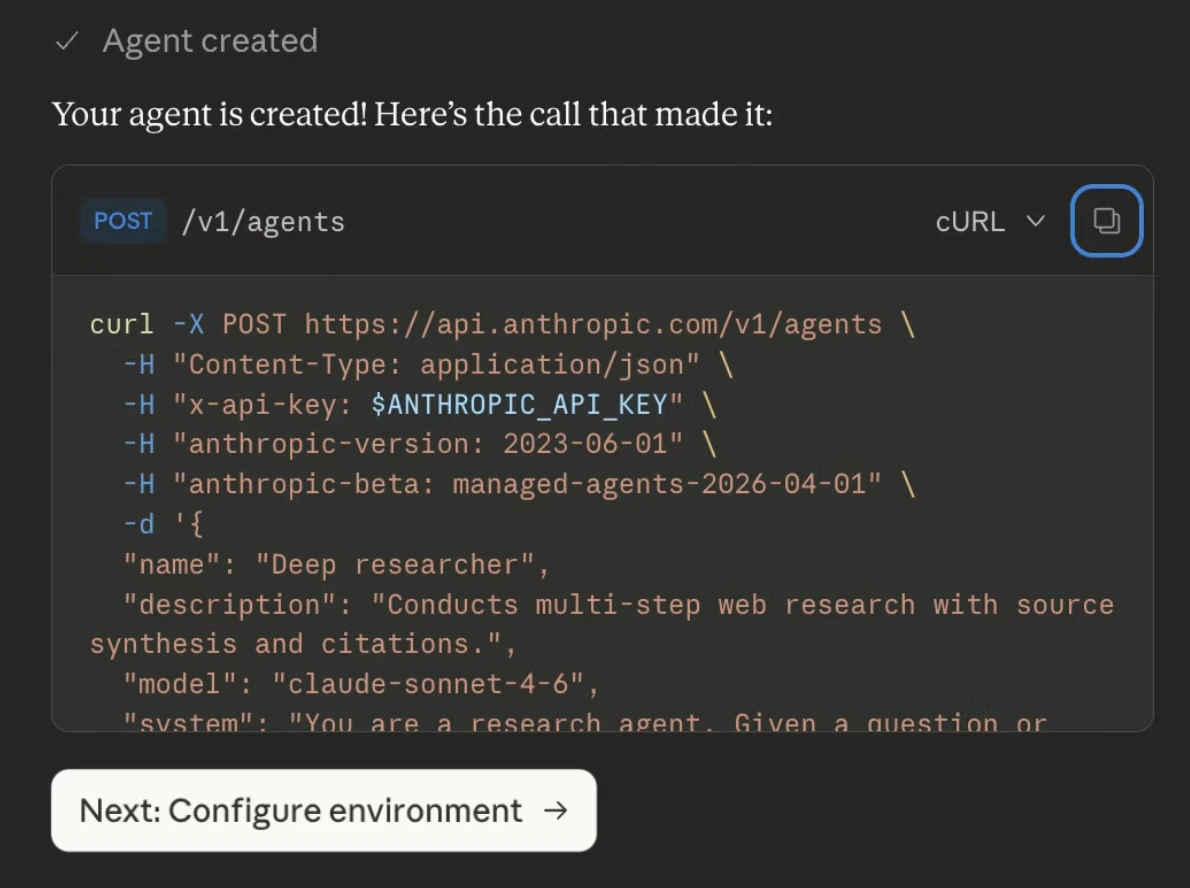1190x888 pixels.
Task: Copy the cURL code snippet
Action: pyautogui.click(x=1106, y=221)
